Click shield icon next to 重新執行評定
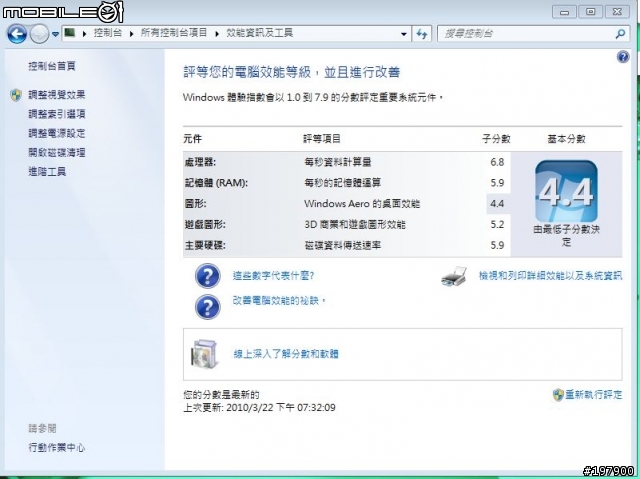This screenshot has width=640, height=479. [558, 395]
